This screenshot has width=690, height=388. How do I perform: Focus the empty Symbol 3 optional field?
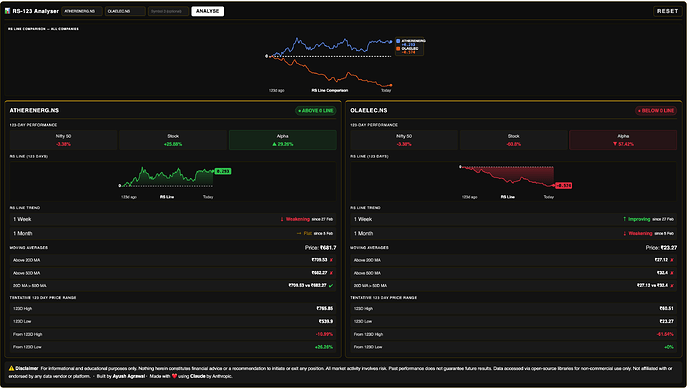click(168, 11)
